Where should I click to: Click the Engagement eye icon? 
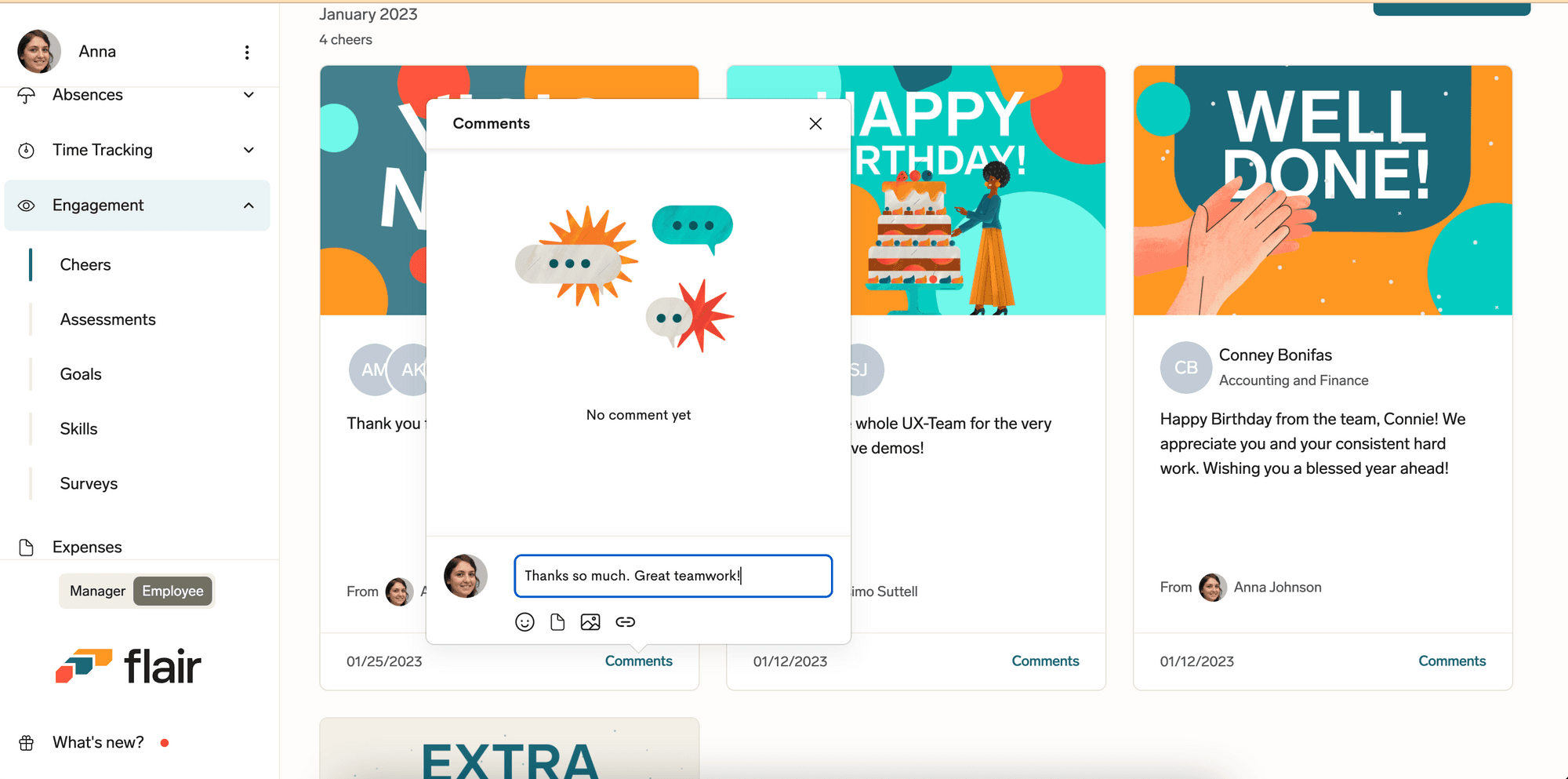tap(27, 206)
